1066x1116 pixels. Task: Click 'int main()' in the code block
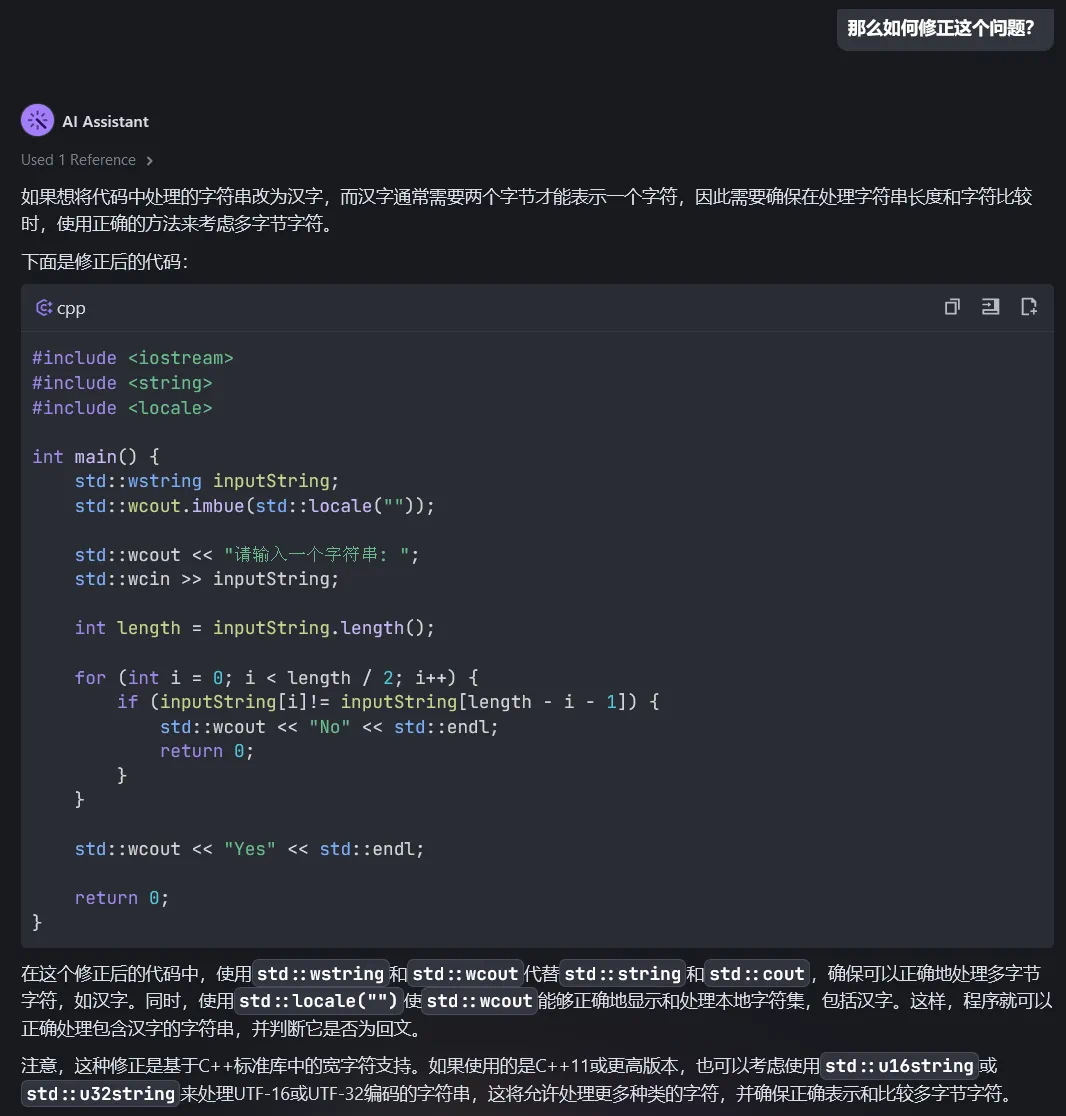[96, 456]
